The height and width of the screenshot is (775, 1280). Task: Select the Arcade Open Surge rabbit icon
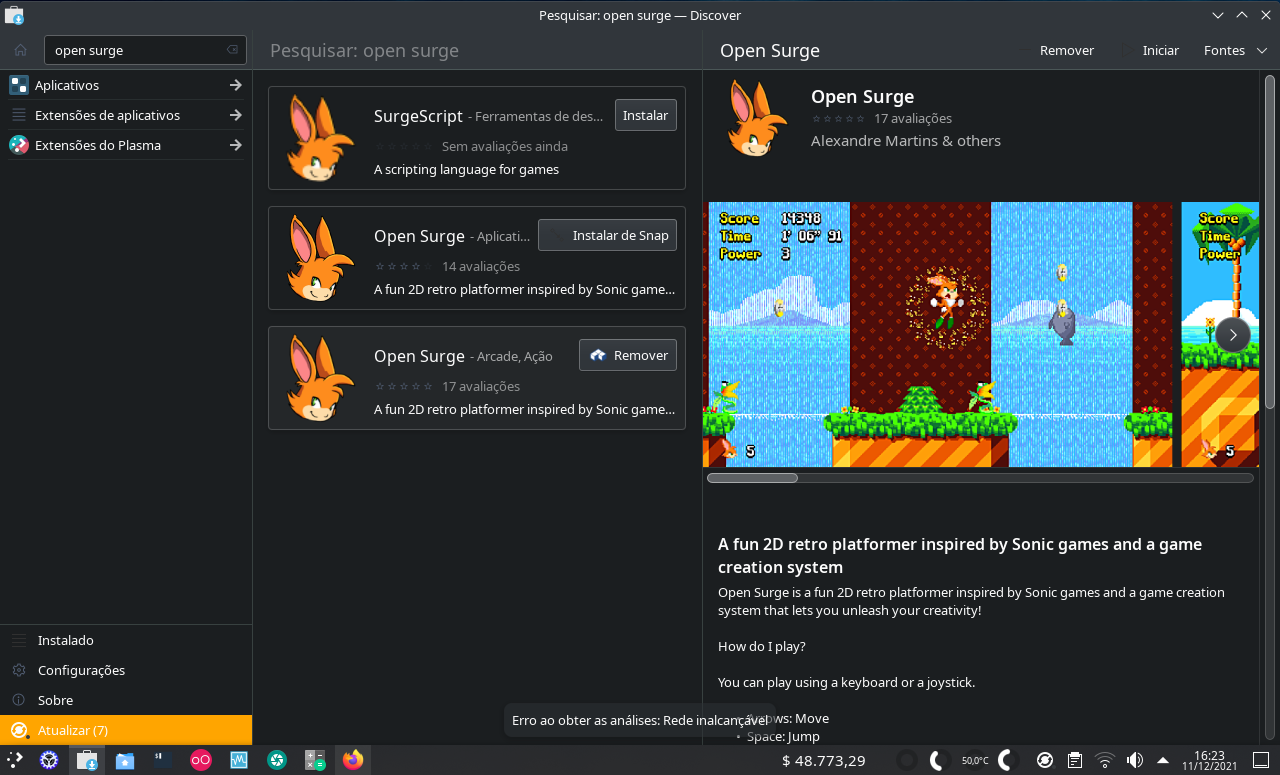tap(320, 378)
